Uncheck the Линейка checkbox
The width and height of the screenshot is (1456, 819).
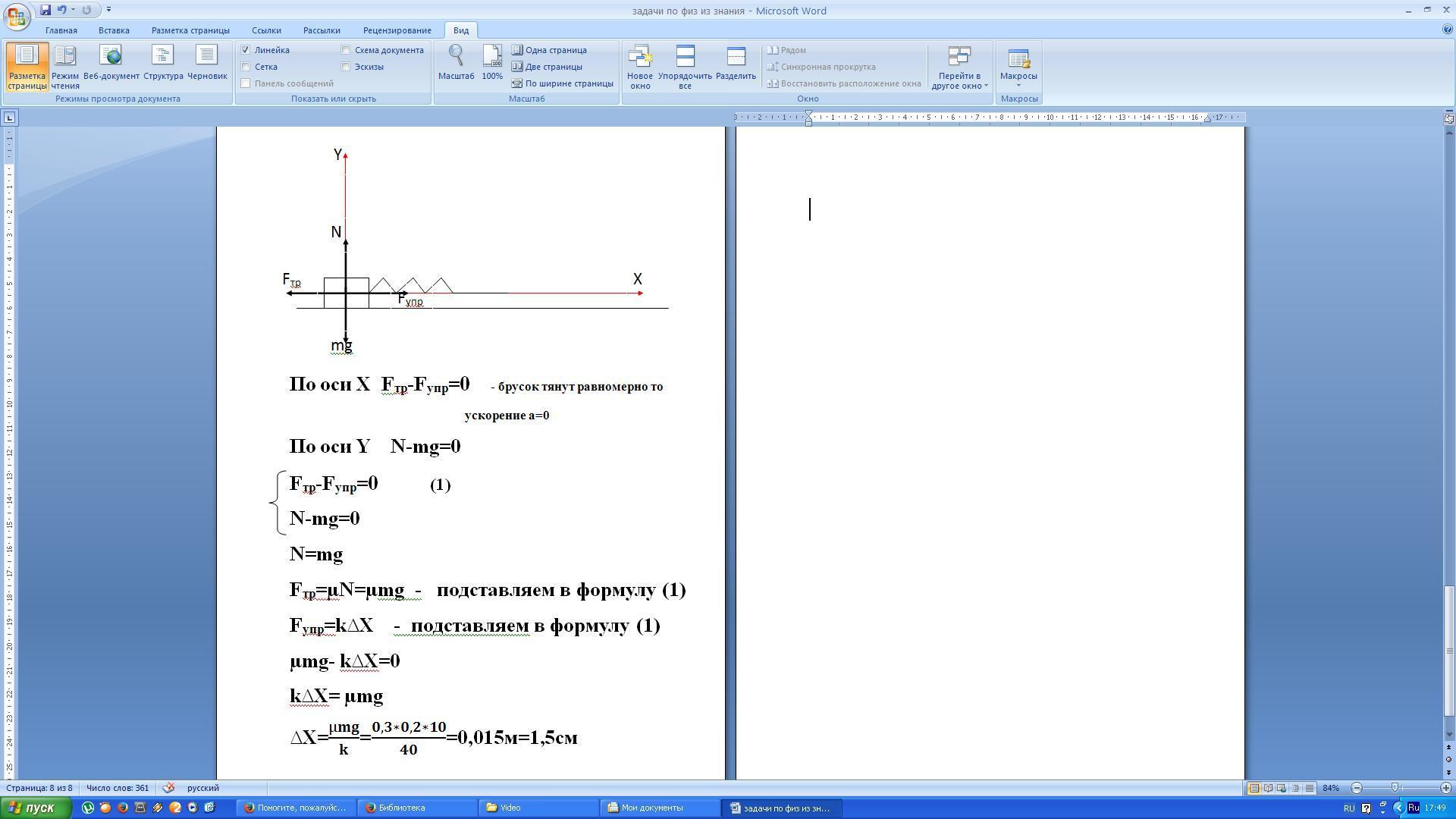point(246,50)
